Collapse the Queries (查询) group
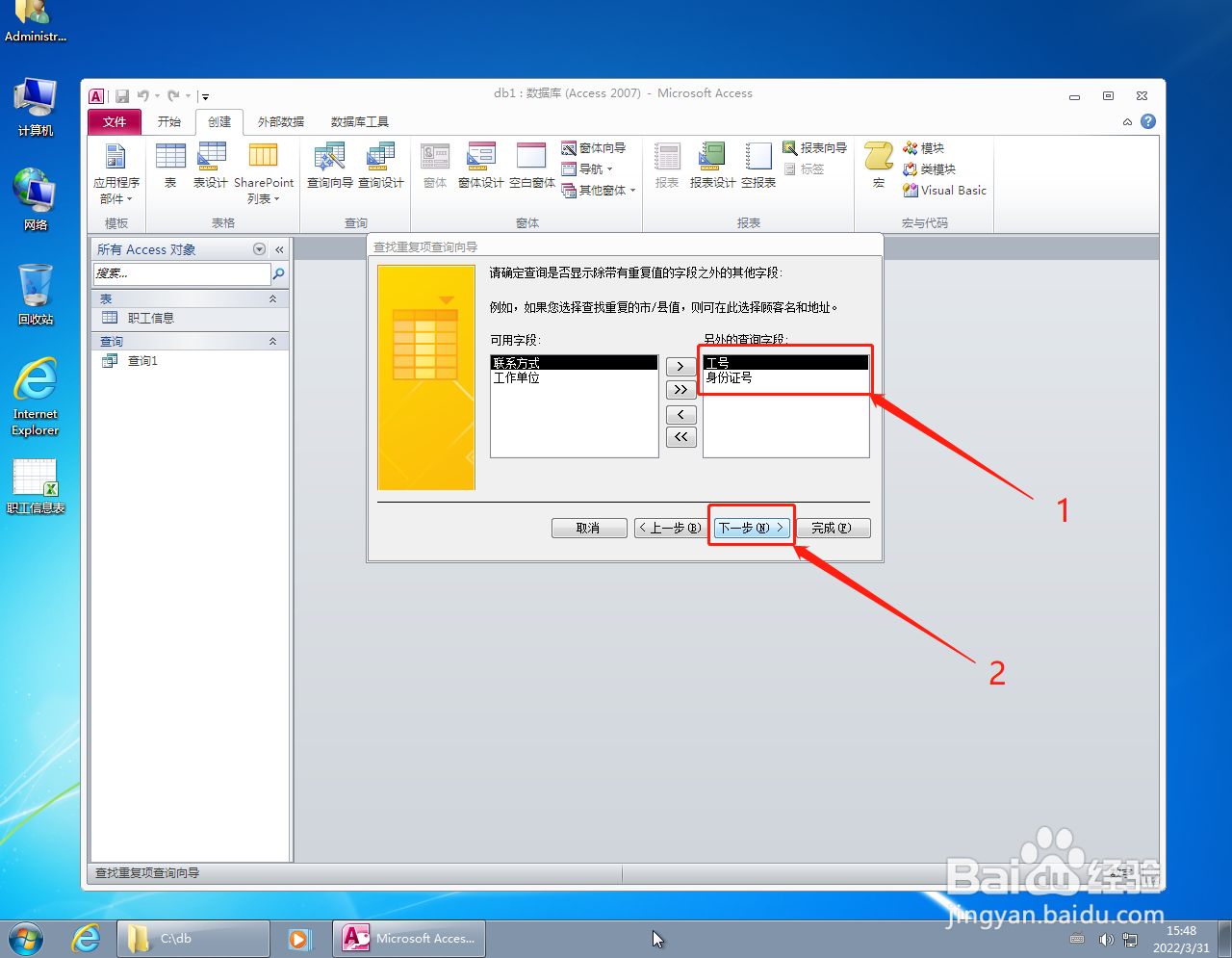 click(x=272, y=342)
